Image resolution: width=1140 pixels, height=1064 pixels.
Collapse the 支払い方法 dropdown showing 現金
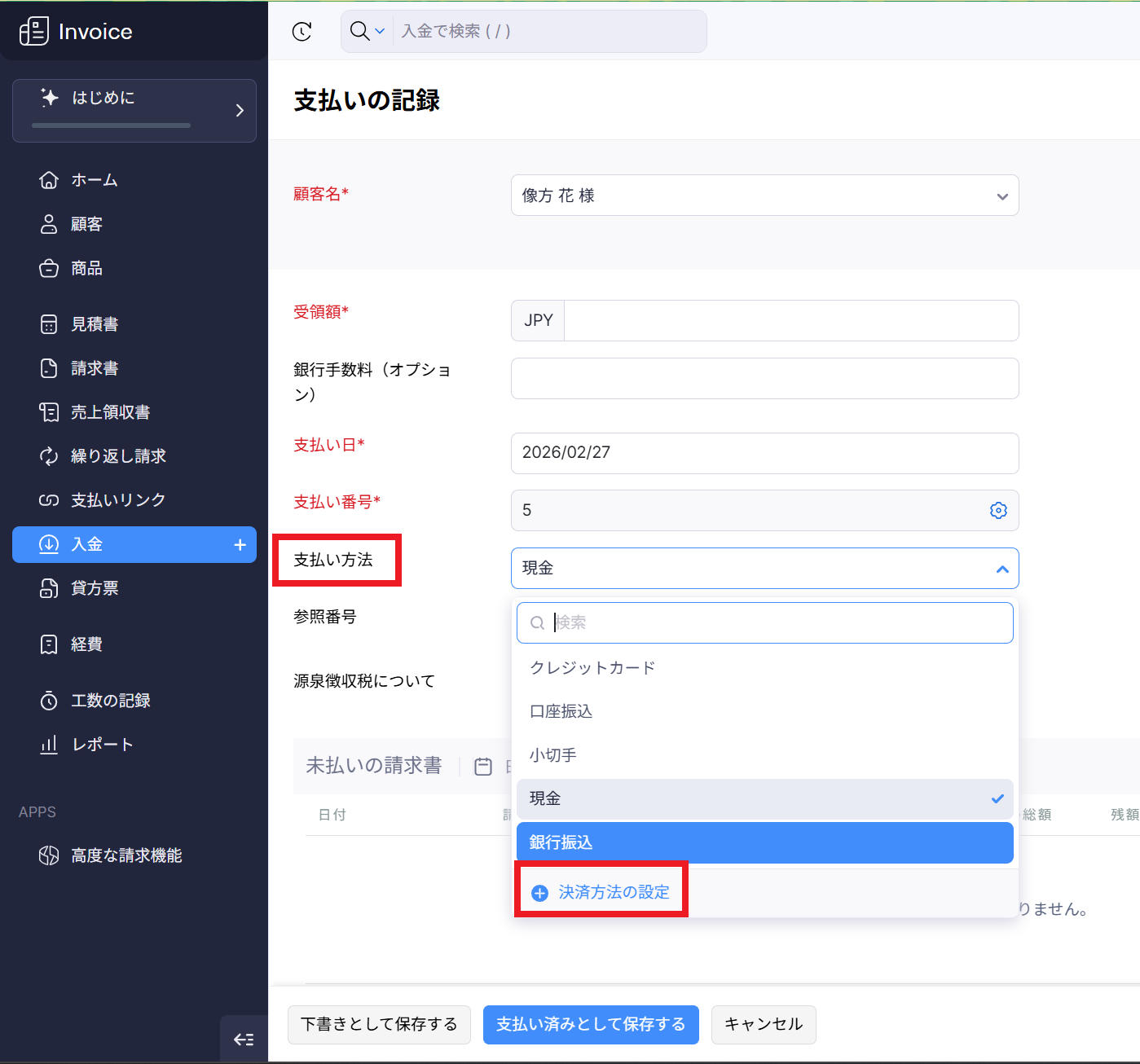(x=1001, y=569)
